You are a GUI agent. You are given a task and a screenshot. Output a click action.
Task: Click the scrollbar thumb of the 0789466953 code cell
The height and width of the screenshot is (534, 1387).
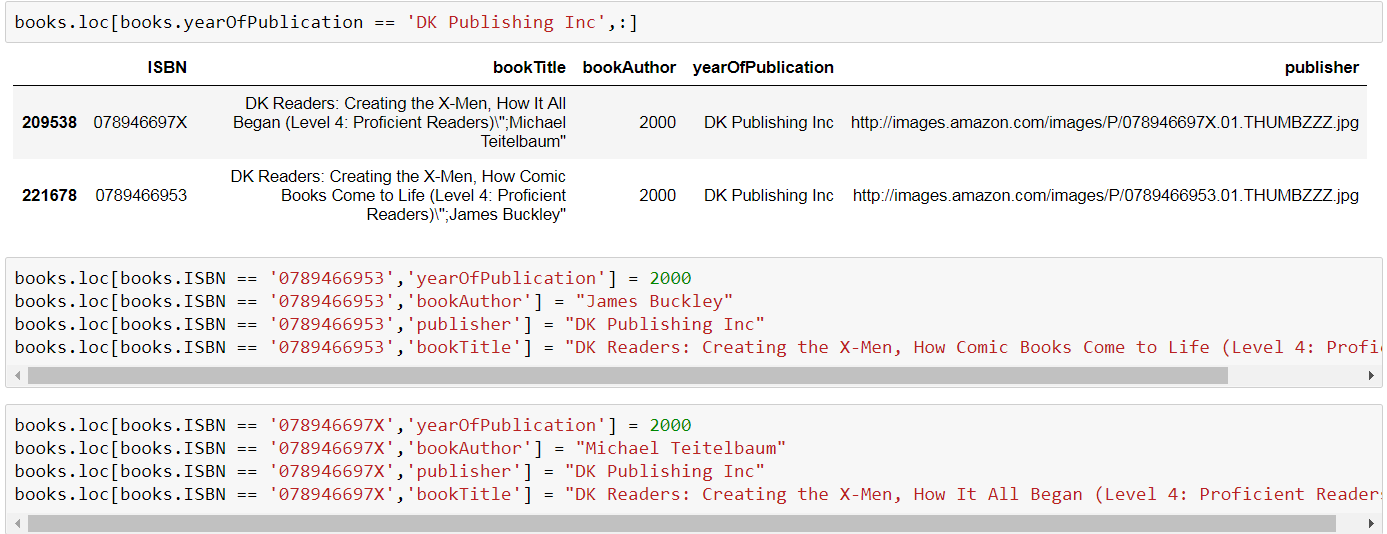tap(627, 376)
